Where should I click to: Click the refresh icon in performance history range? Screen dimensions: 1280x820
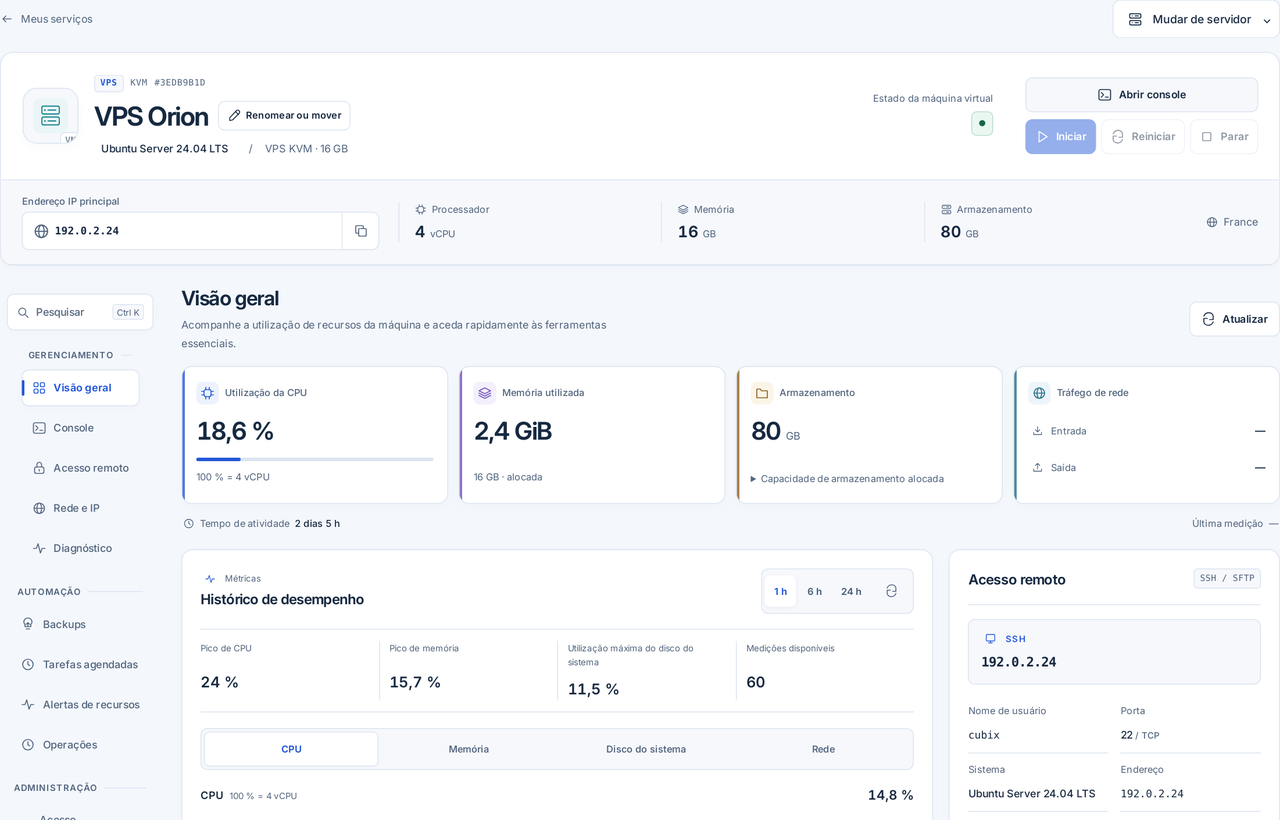click(x=891, y=591)
